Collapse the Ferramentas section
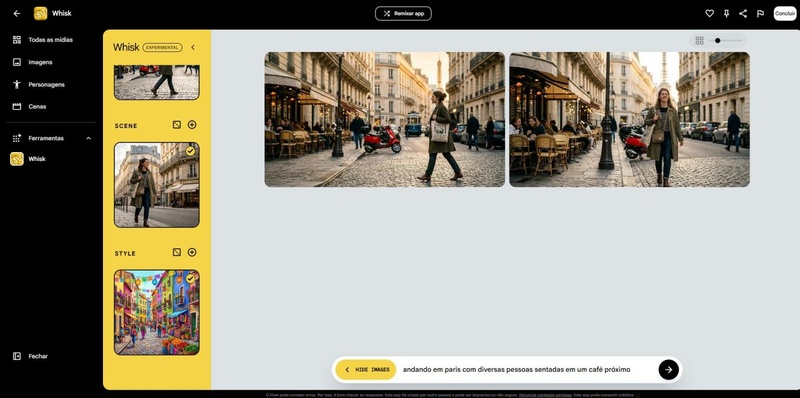Image resolution: width=800 pixels, height=398 pixels. [88, 138]
